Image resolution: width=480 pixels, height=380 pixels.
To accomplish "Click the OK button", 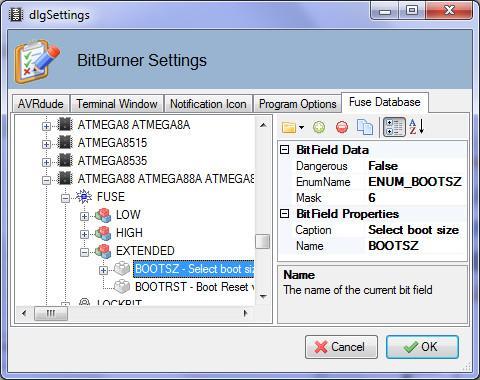I will (x=422, y=347).
